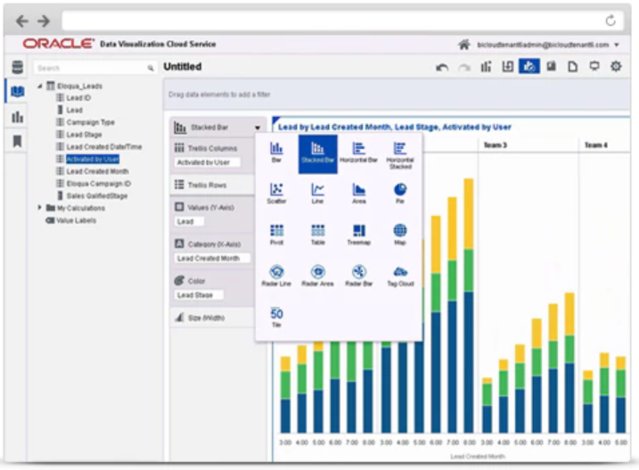Select the Tag Cloud visualization
Screen dimensions: 639x470
(x=400, y=276)
